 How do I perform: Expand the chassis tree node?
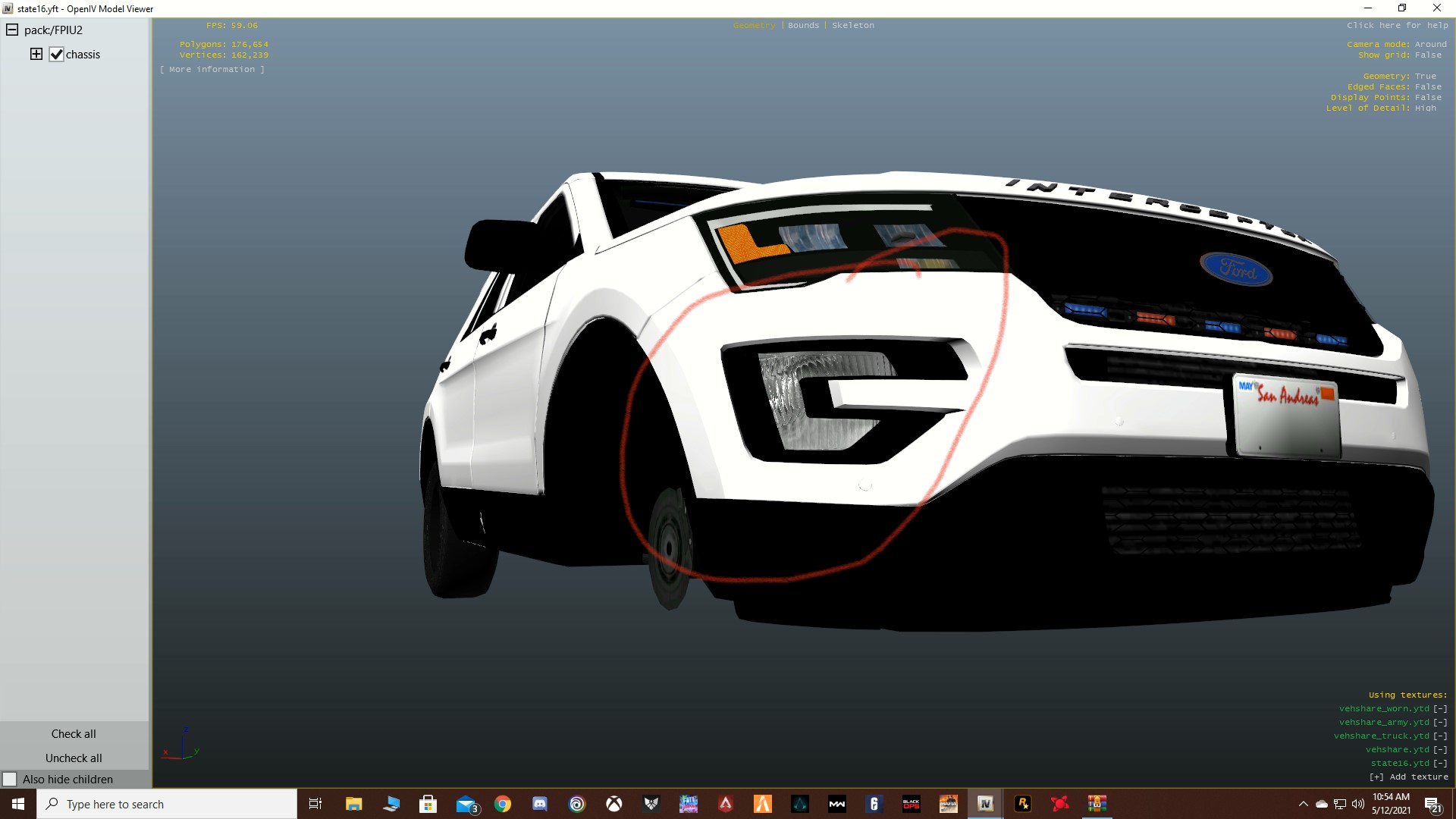coord(36,54)
